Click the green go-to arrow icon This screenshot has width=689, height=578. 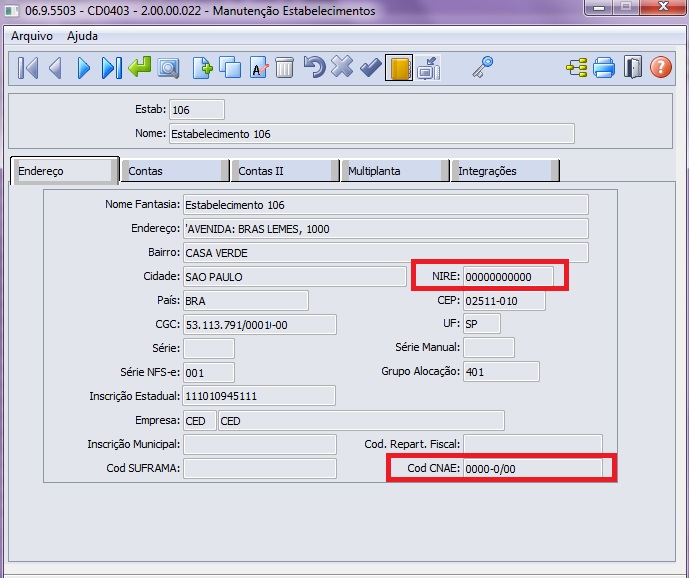tap(140, 67)
